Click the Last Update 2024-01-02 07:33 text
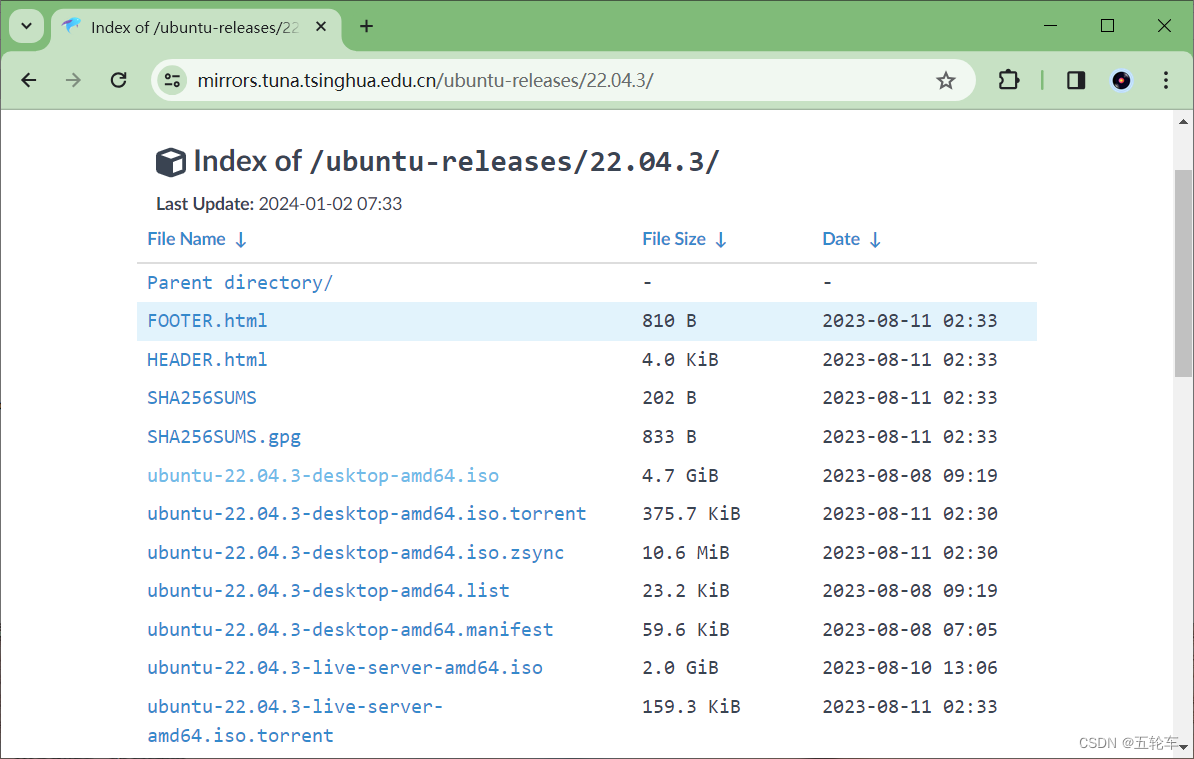Image resolution: width=1194 pixels, height=759 pixels. click(279, 204)
